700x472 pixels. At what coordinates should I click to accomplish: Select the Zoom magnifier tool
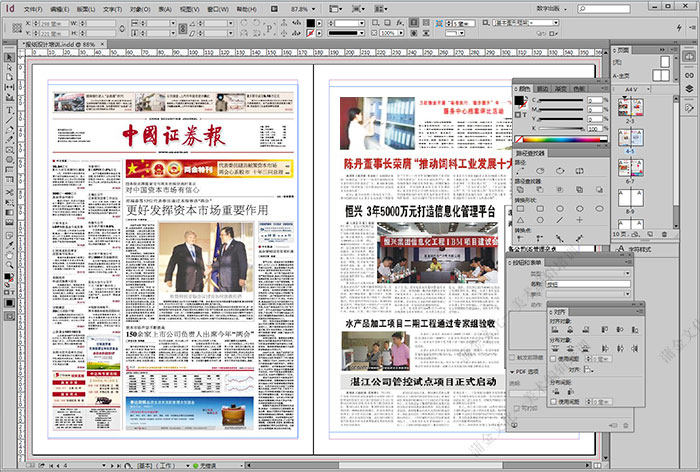coord(9,265)
